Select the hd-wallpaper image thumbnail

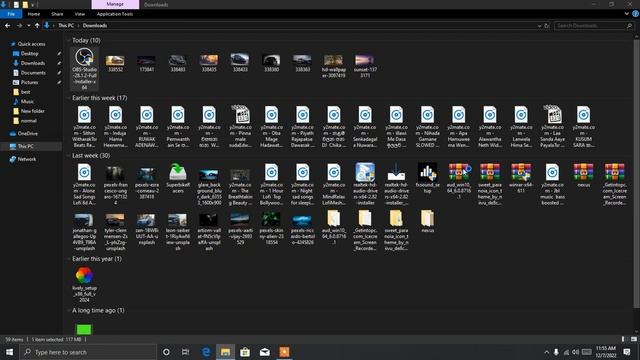333,66
